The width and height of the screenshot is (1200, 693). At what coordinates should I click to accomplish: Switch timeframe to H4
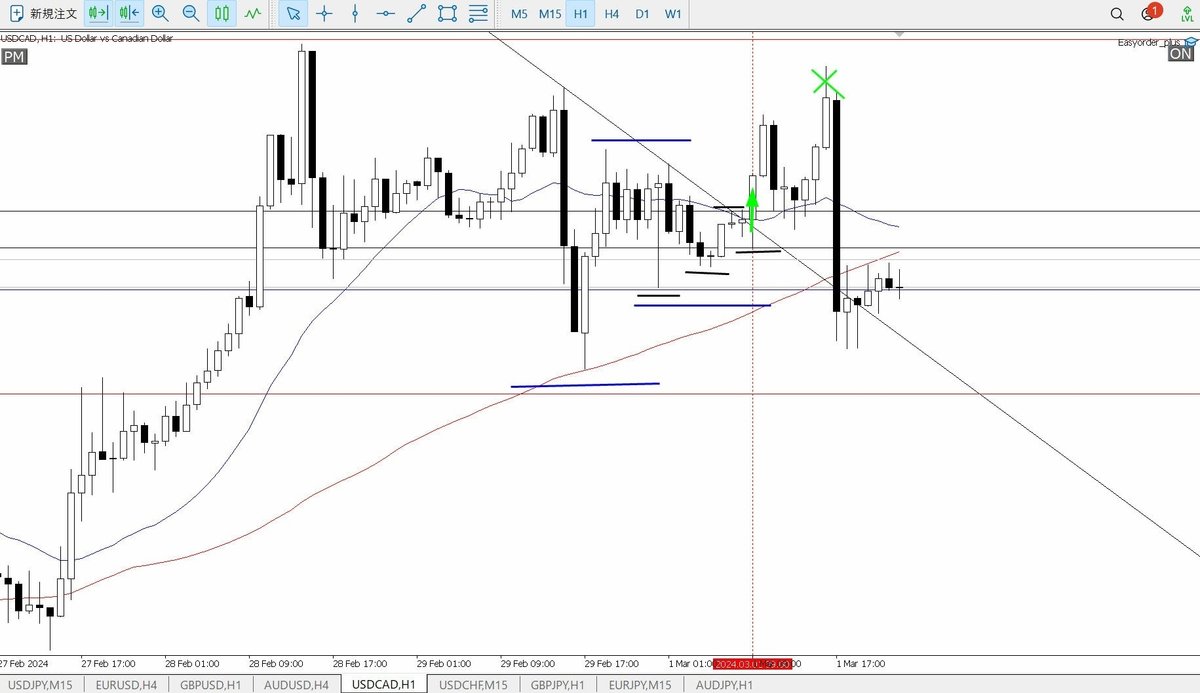pyautogui.click(x=612, y=14)
